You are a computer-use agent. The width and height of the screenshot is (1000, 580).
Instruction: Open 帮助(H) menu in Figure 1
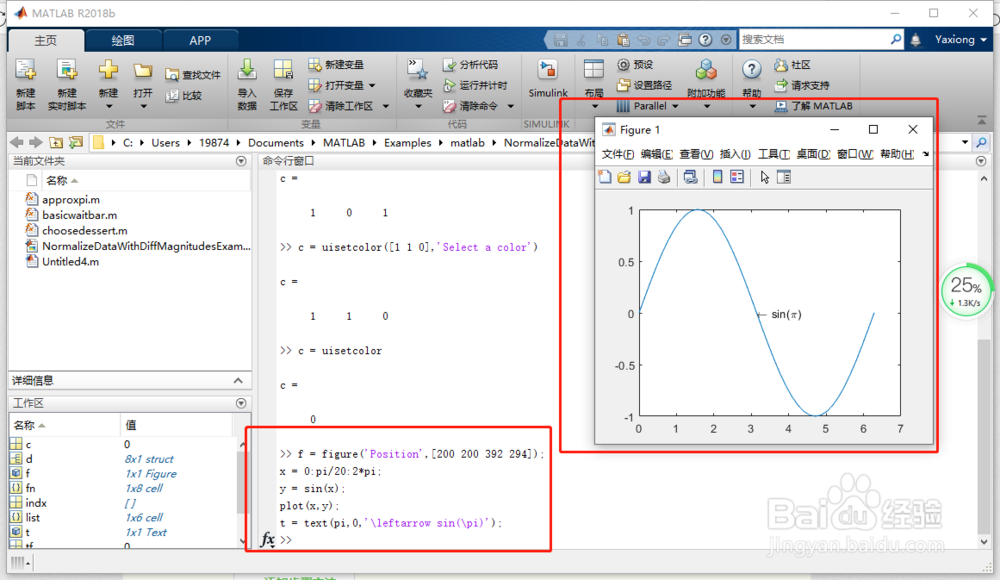click(897, 154)
